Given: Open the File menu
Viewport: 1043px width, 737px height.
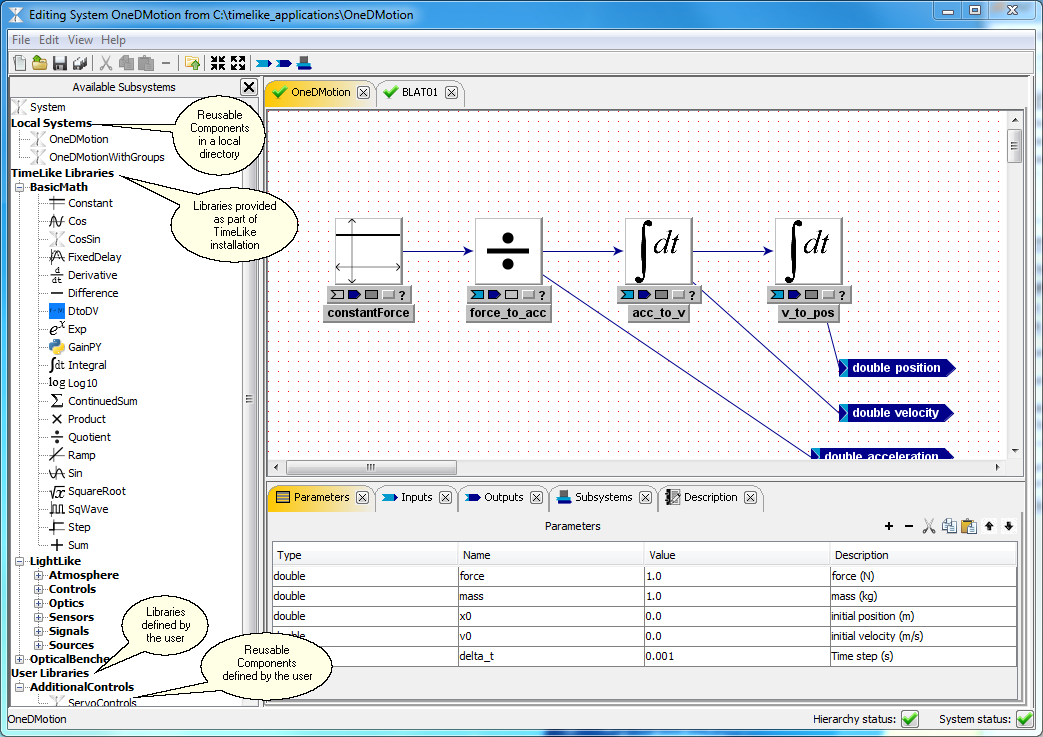Looking at the screenshot, I should tap(21, 40).
